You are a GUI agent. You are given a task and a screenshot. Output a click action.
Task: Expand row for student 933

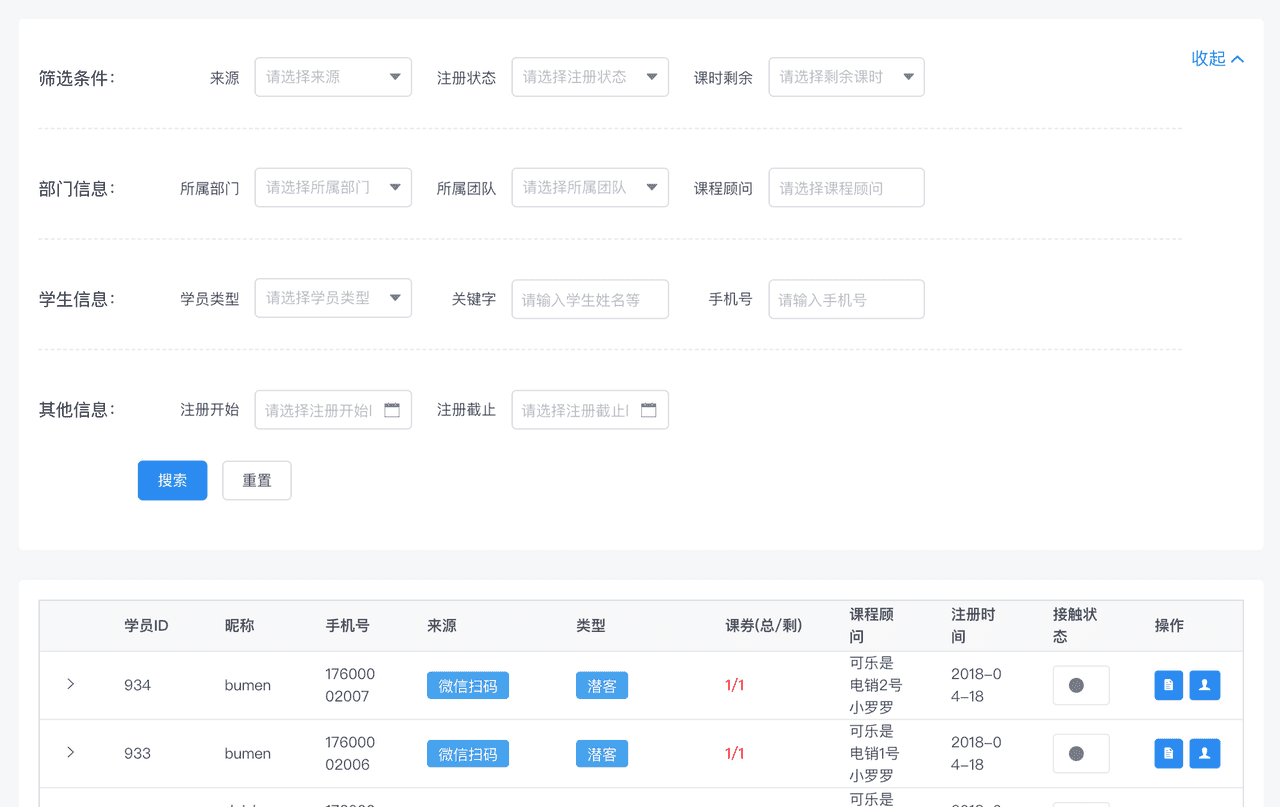pyautogui.click(x=71, y=752)
